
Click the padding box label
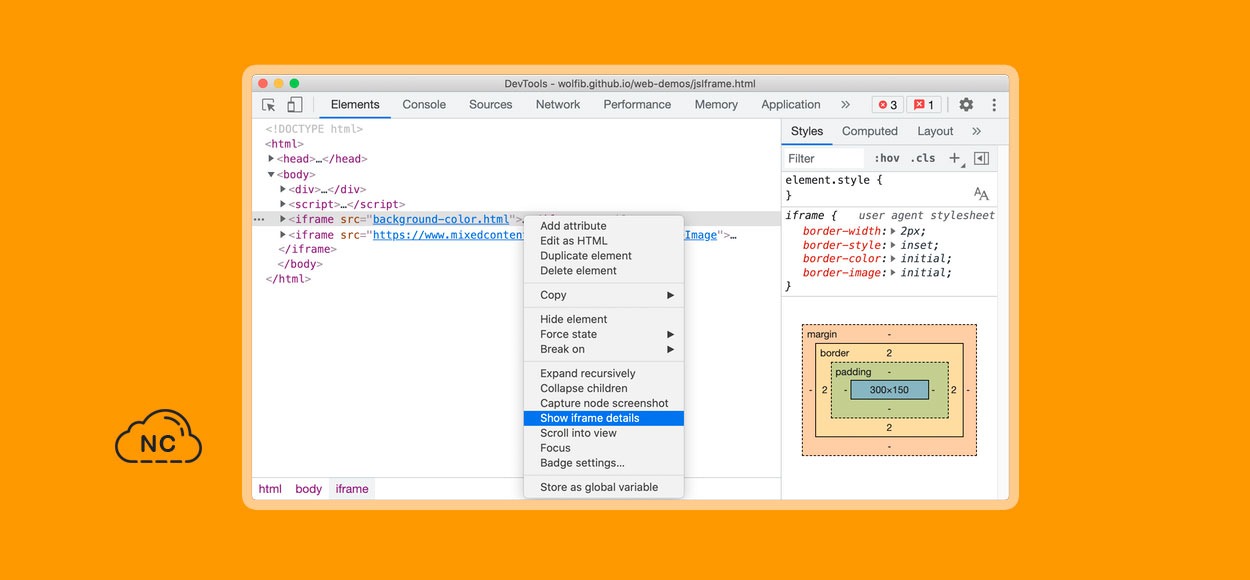853,372
